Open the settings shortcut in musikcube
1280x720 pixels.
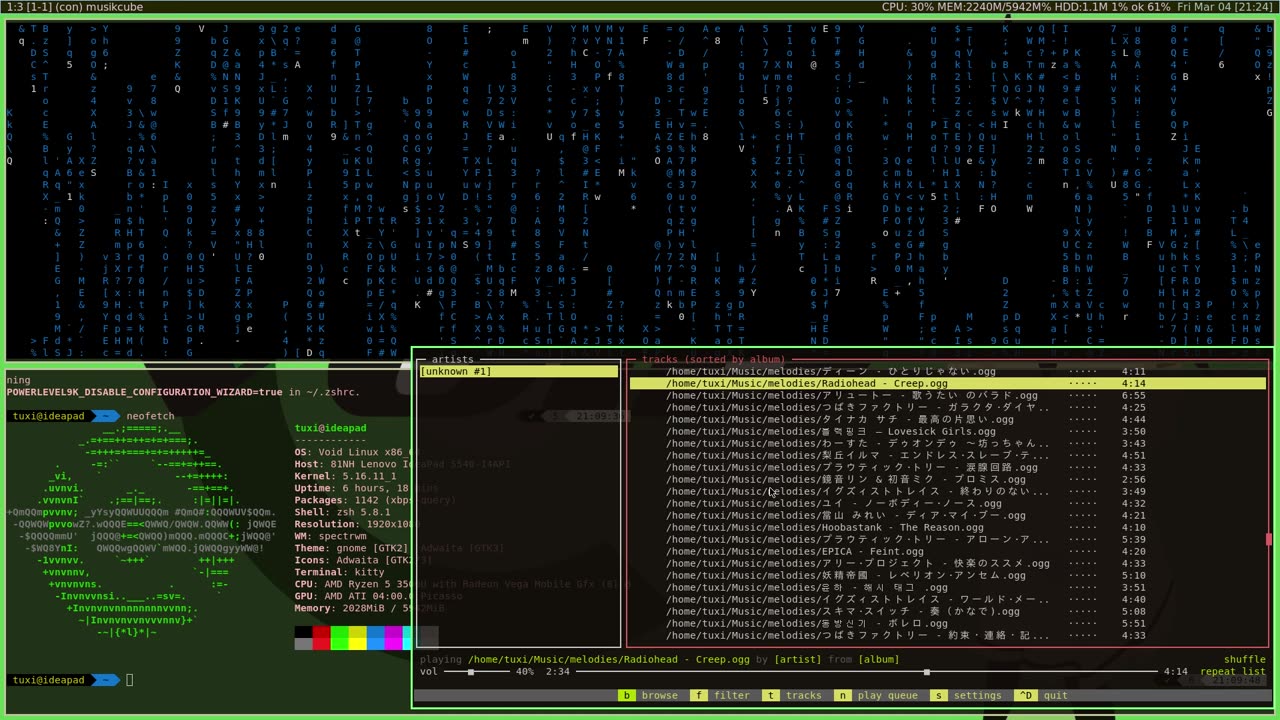click(966, 696)
